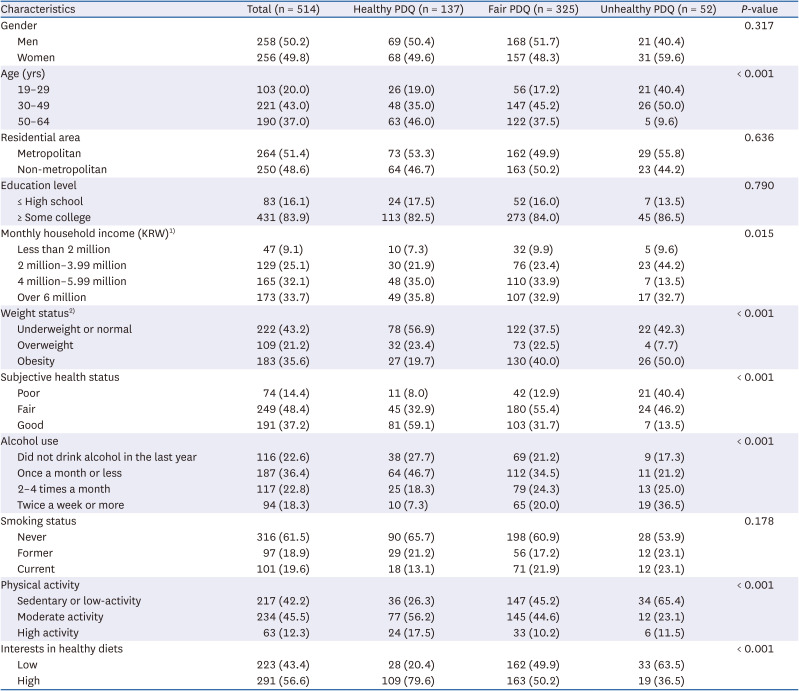The width and height of the screenshot is (799, 691).
Task: Click the 'Interests in healthy diets' label
Action: (63, 650)
